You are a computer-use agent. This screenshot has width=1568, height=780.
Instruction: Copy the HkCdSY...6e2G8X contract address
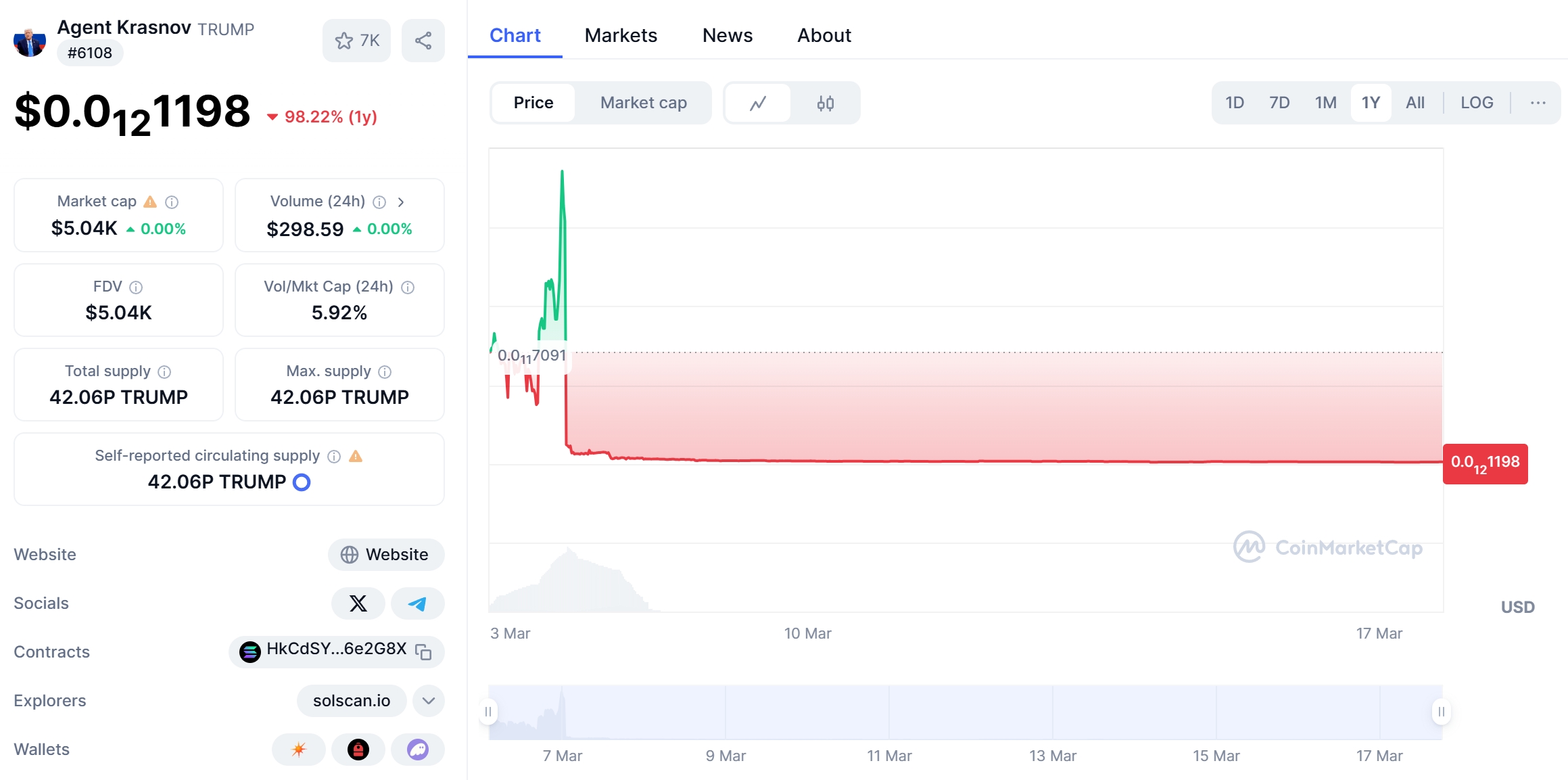click(x=423, y=651)
